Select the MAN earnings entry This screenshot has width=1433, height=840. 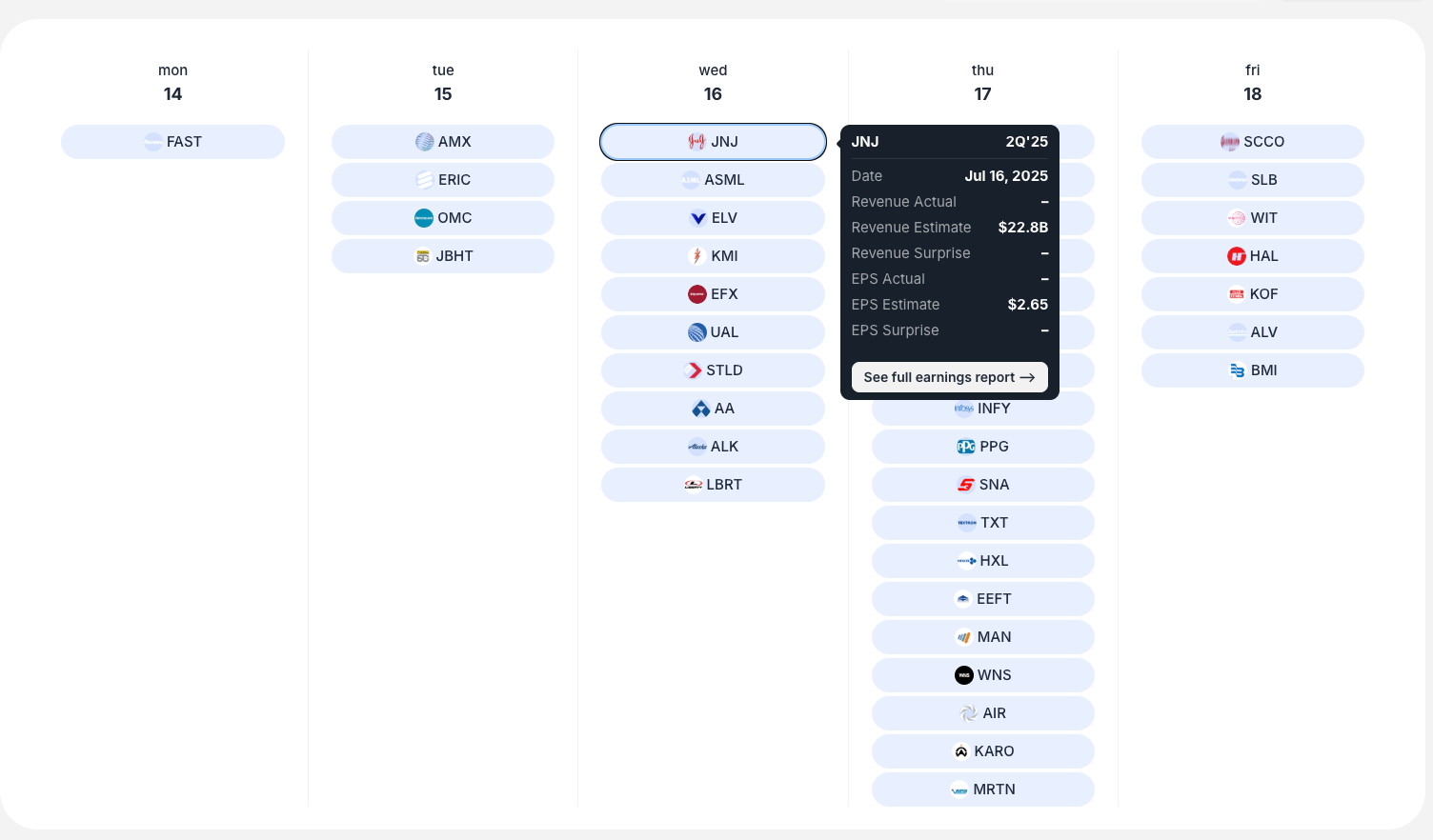coord(983,637)
